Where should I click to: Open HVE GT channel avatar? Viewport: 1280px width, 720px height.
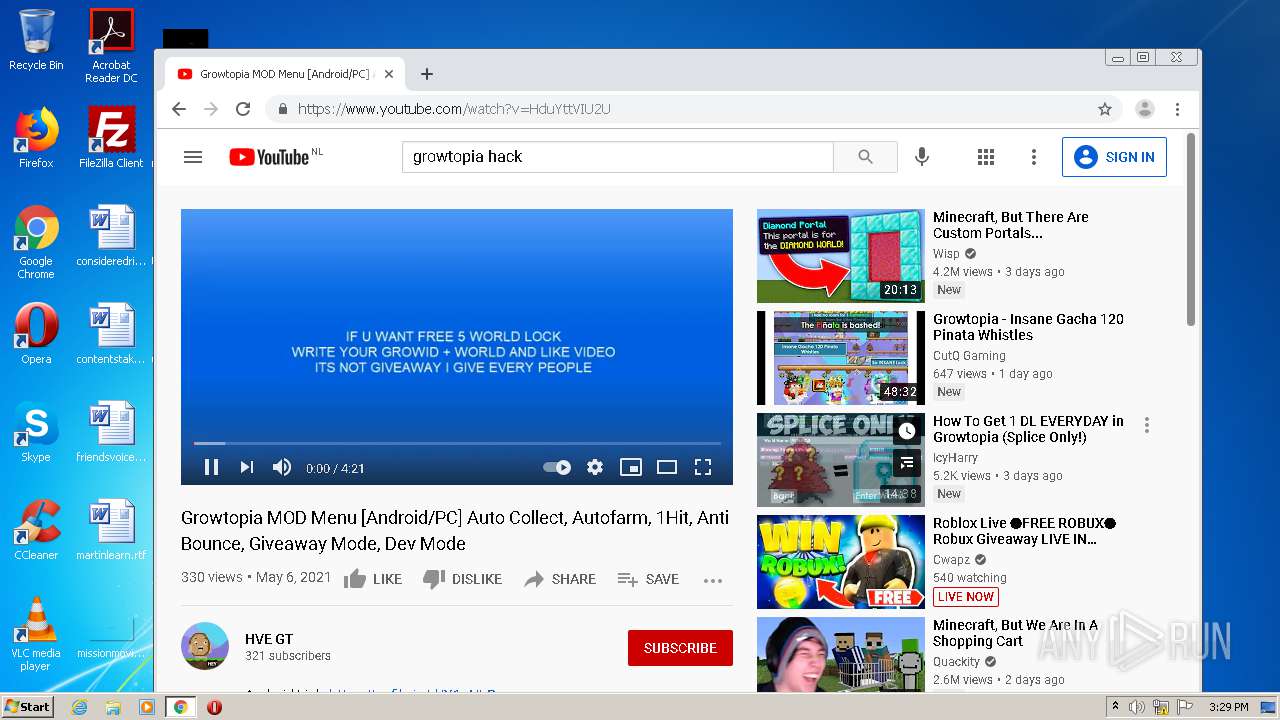click(205, 646)
